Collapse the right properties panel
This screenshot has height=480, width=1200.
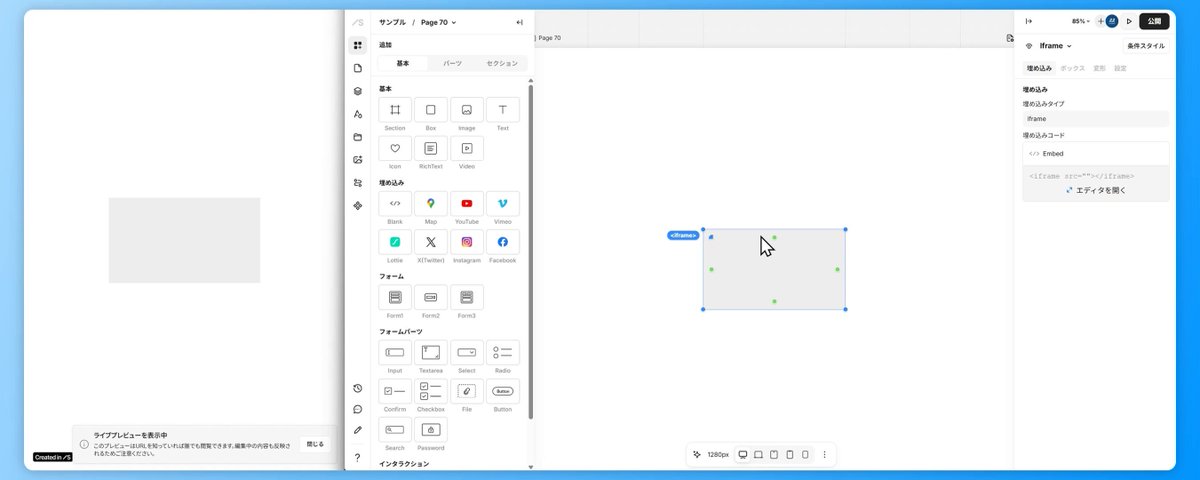(x=1029, y=21)
